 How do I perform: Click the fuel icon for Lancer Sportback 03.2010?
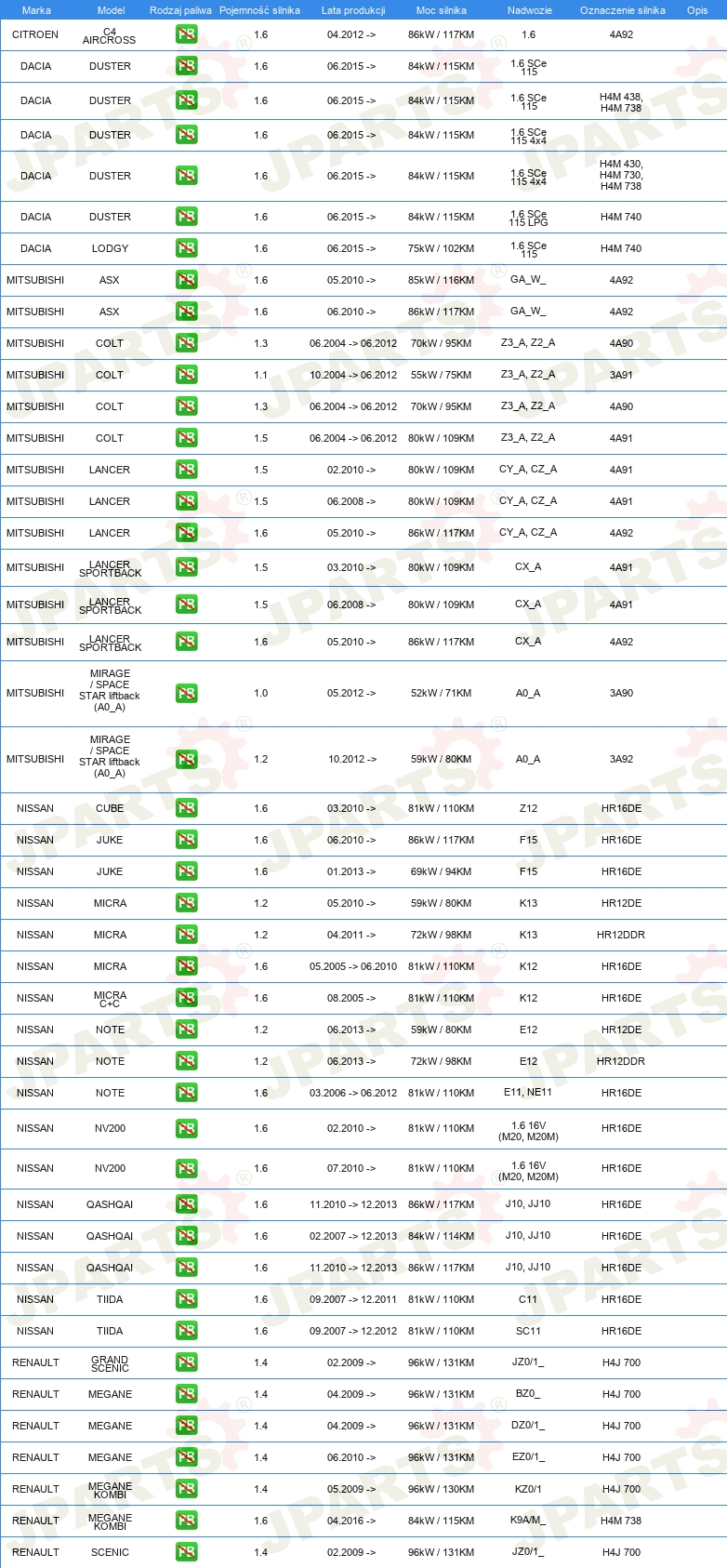pyautogui.click(x=186, y=567)
